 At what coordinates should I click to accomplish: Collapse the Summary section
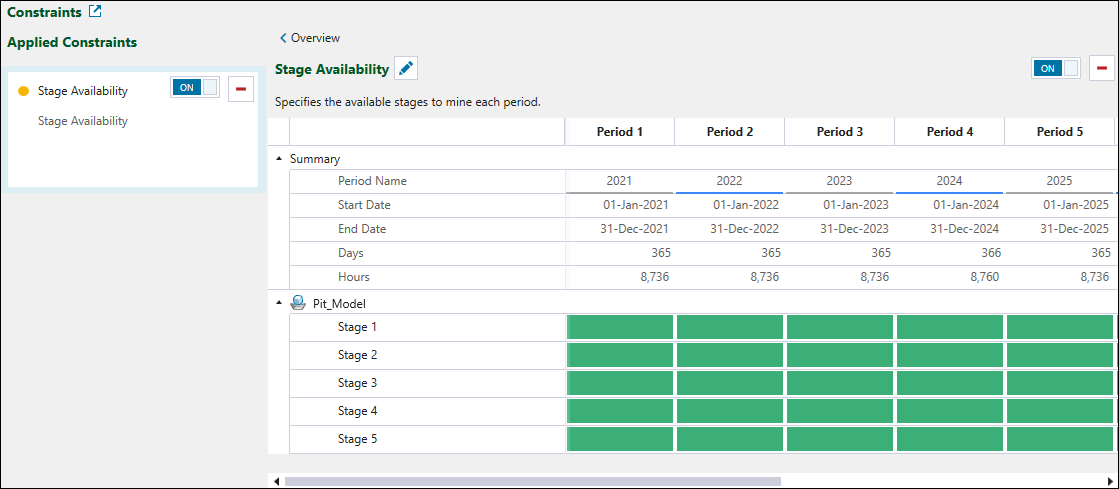tap(279, 159)
